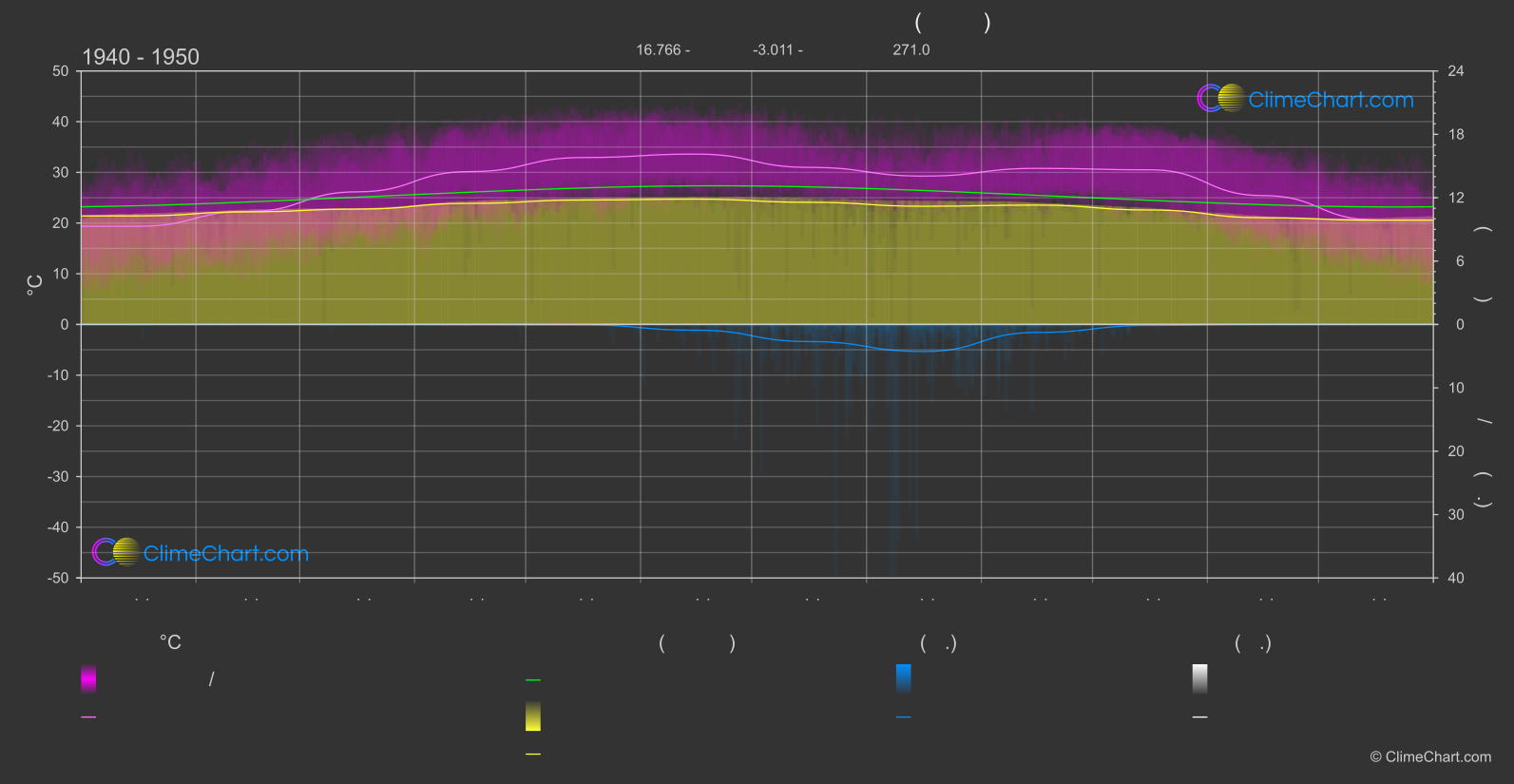Click the 40 tick on right axis
The image size is (1514, 784).
click(x=1456, y=578)
